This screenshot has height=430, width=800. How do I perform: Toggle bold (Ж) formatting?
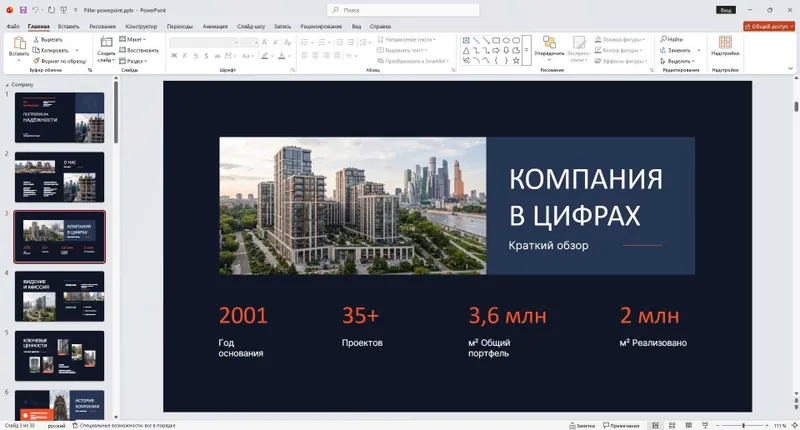point(174,56)
